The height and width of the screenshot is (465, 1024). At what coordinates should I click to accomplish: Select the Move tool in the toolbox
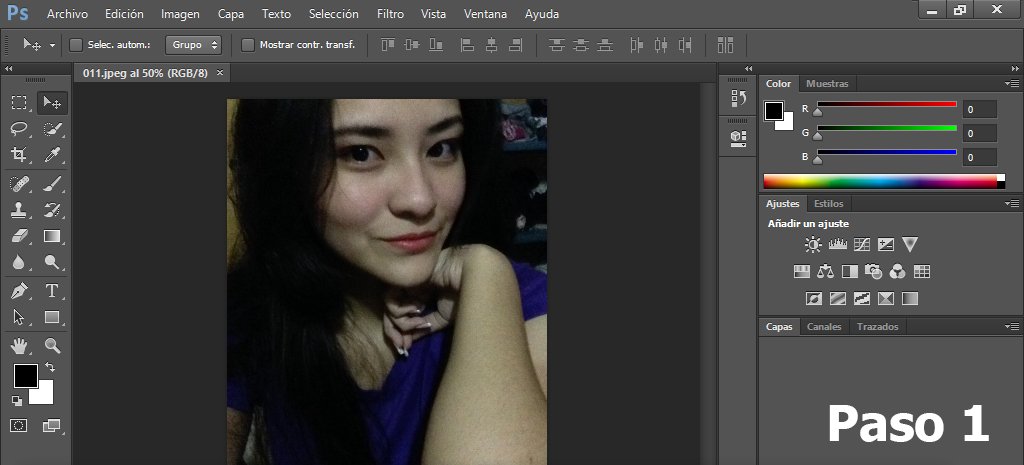[x=52, y=103]
